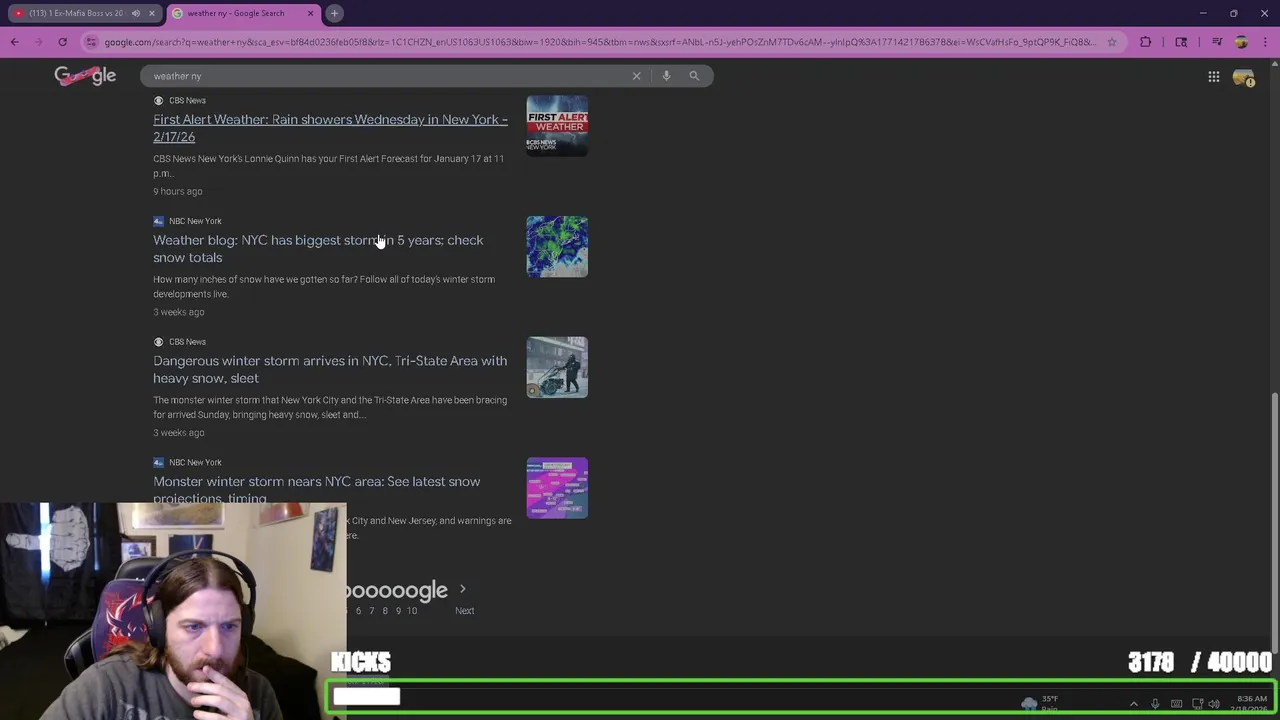Image resolution: width=1280 pixels, height=720 pixels.
Task: Open the Google account avatar
Action: [x=1243, y=77]
